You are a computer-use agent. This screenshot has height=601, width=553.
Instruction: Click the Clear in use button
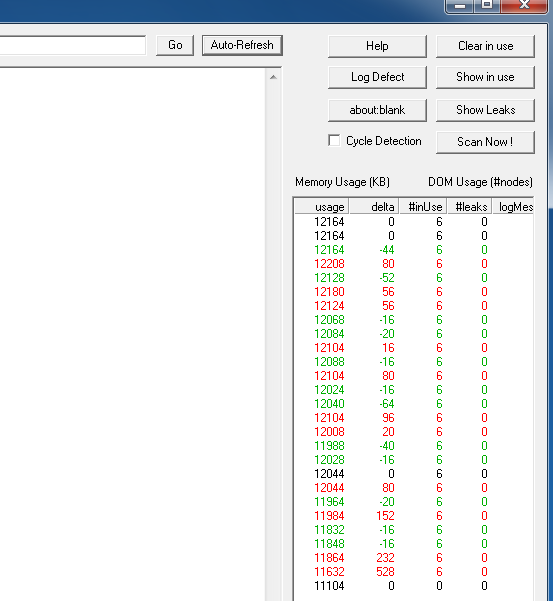point(485,46)
